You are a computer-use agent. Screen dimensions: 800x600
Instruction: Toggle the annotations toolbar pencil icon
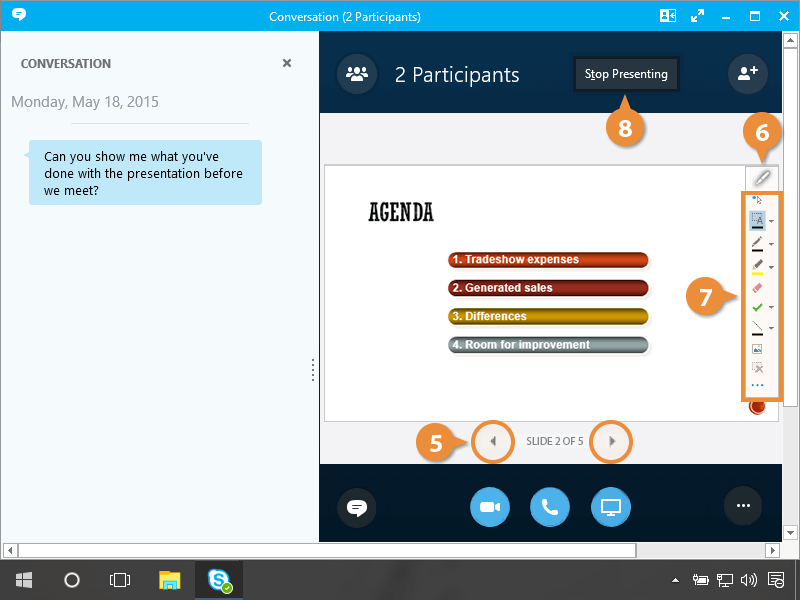click(762, 177)
